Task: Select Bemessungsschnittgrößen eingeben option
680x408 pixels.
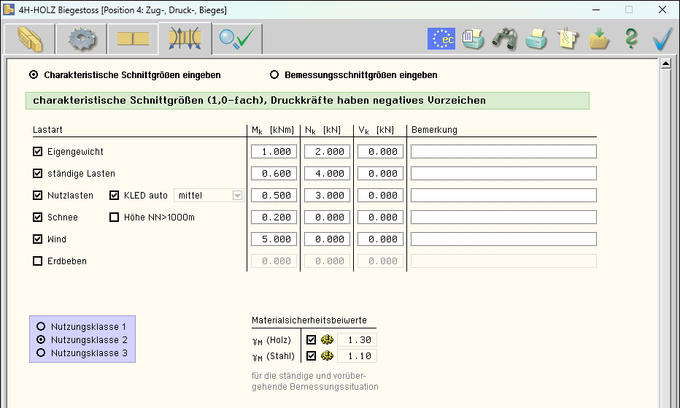Action: [x=275, y=75]
